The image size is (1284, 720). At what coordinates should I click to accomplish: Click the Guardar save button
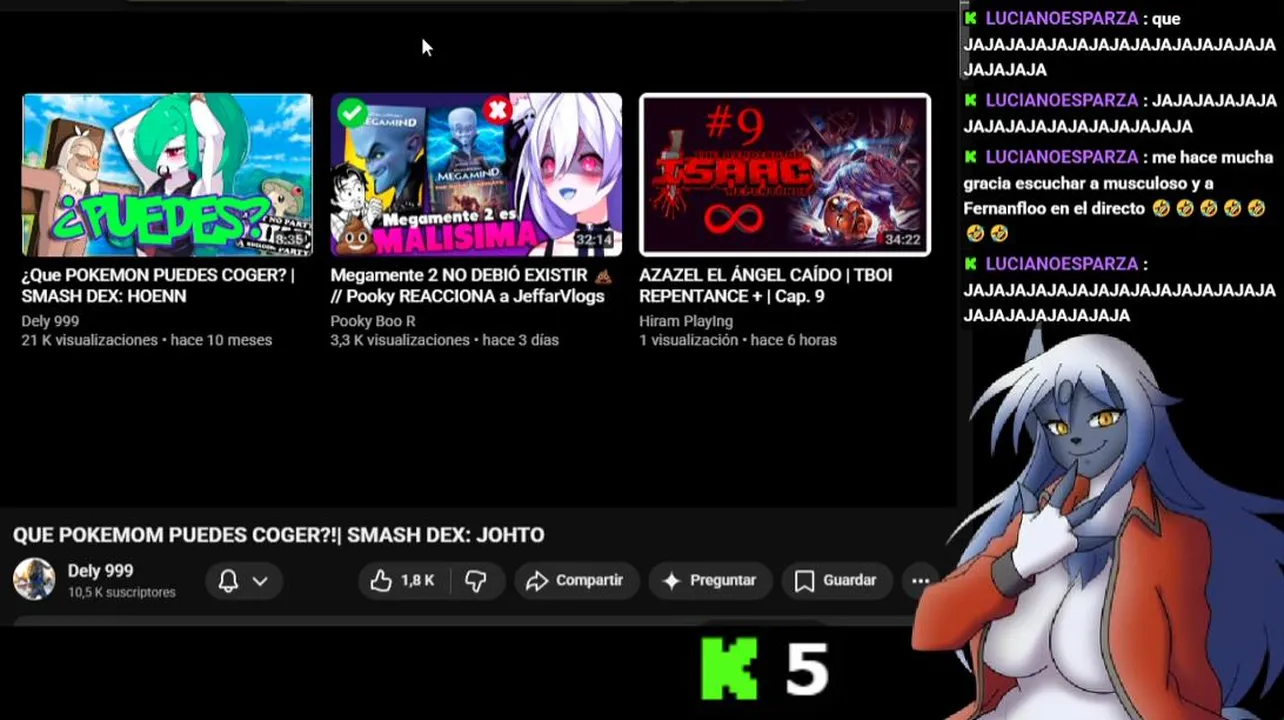836,580
